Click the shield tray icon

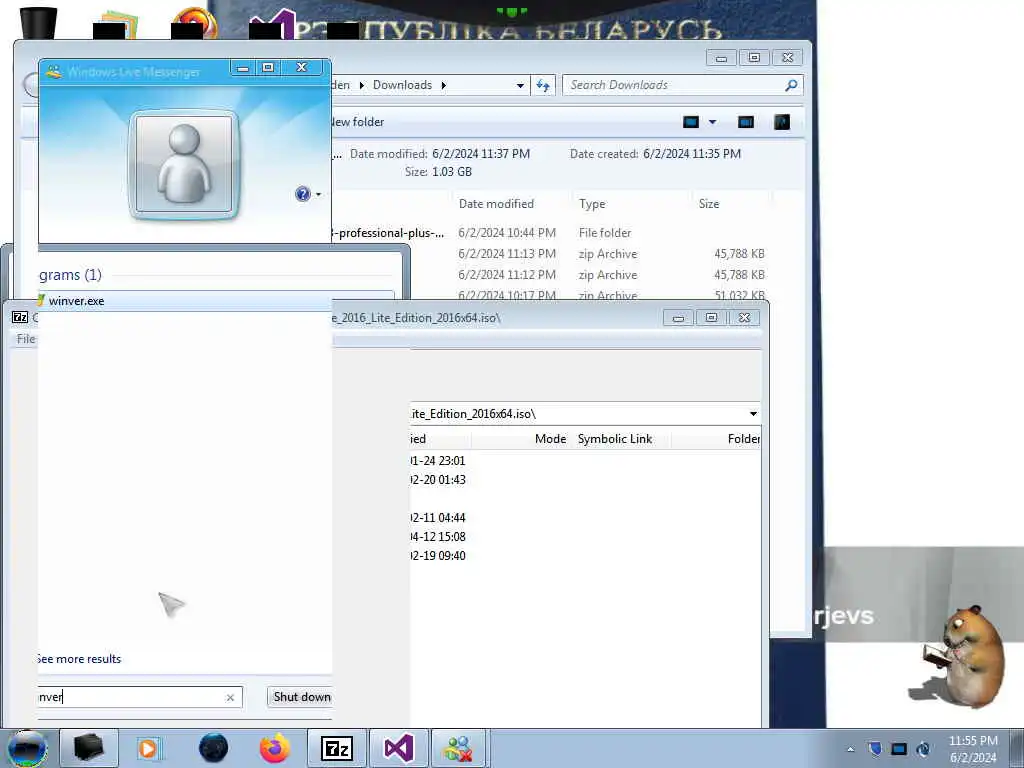[875, 749]
